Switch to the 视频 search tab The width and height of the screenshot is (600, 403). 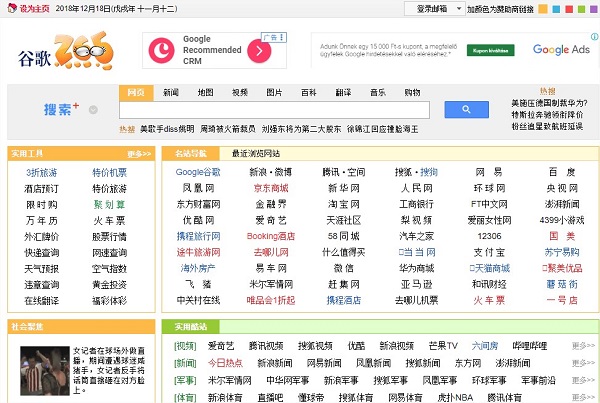(x=240, y=93)
